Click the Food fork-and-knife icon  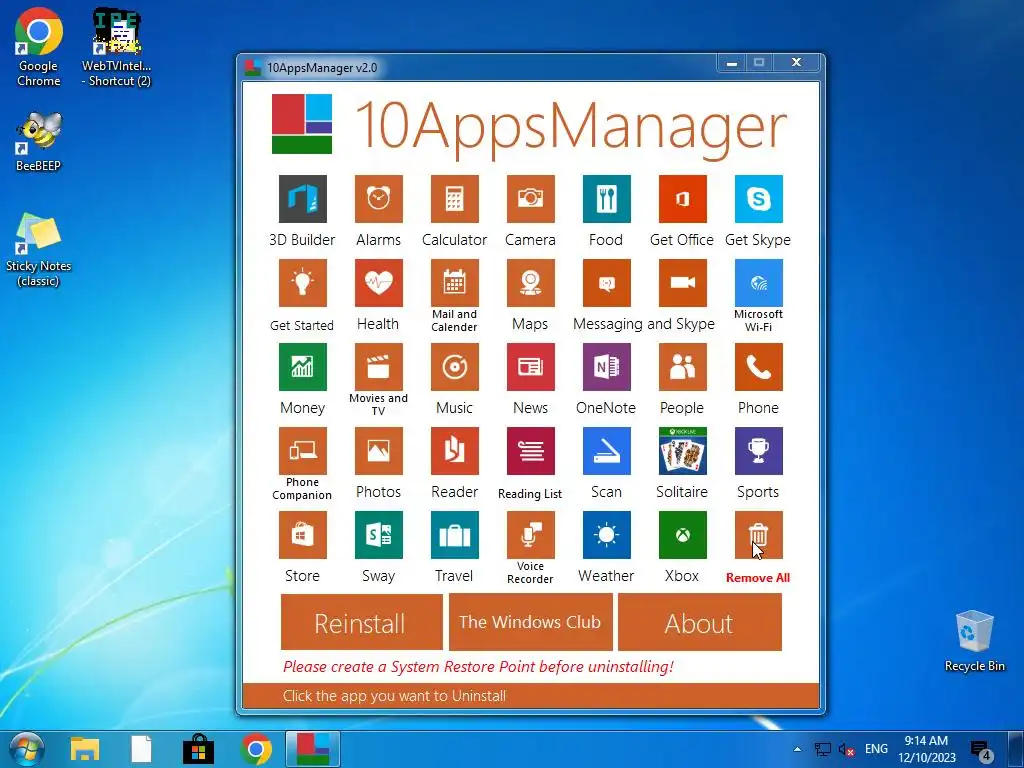[x=607, y=199]
